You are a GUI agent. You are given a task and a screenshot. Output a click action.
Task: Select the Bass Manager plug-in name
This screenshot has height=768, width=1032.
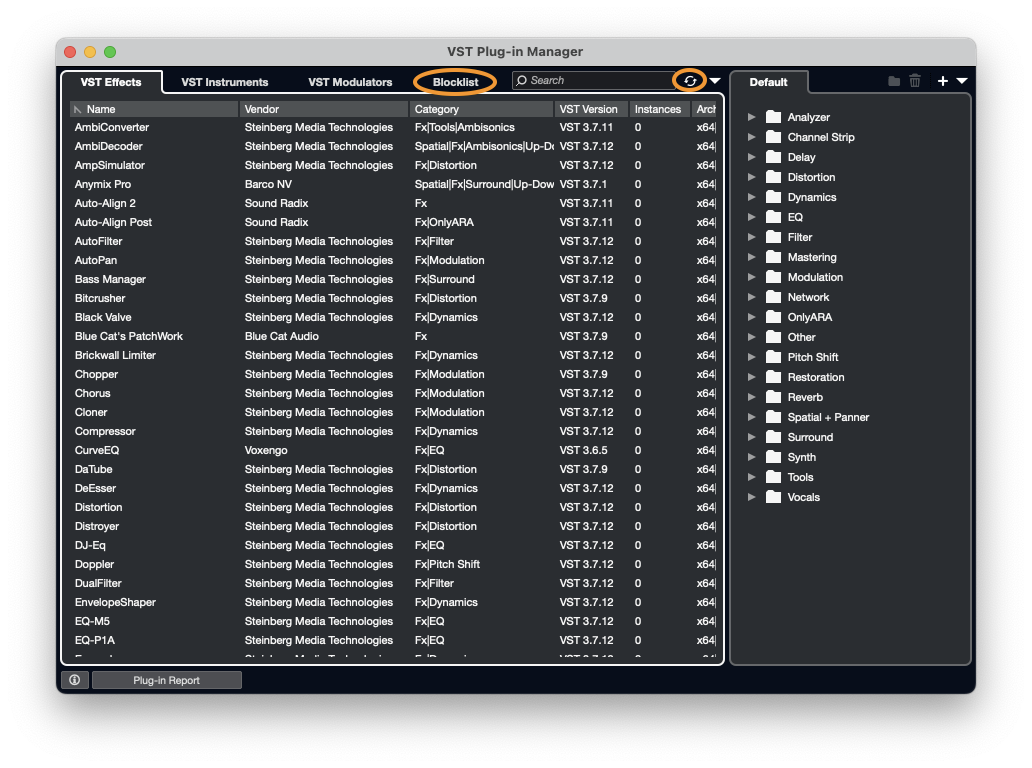(111, 279)
